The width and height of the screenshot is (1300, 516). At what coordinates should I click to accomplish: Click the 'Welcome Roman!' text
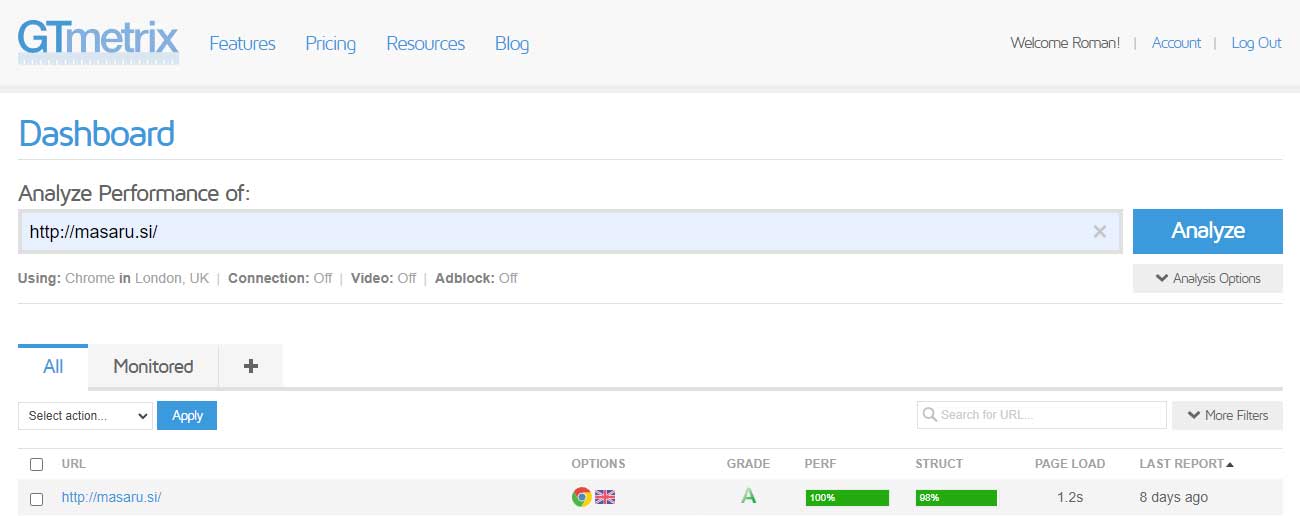coord(1065,43)
